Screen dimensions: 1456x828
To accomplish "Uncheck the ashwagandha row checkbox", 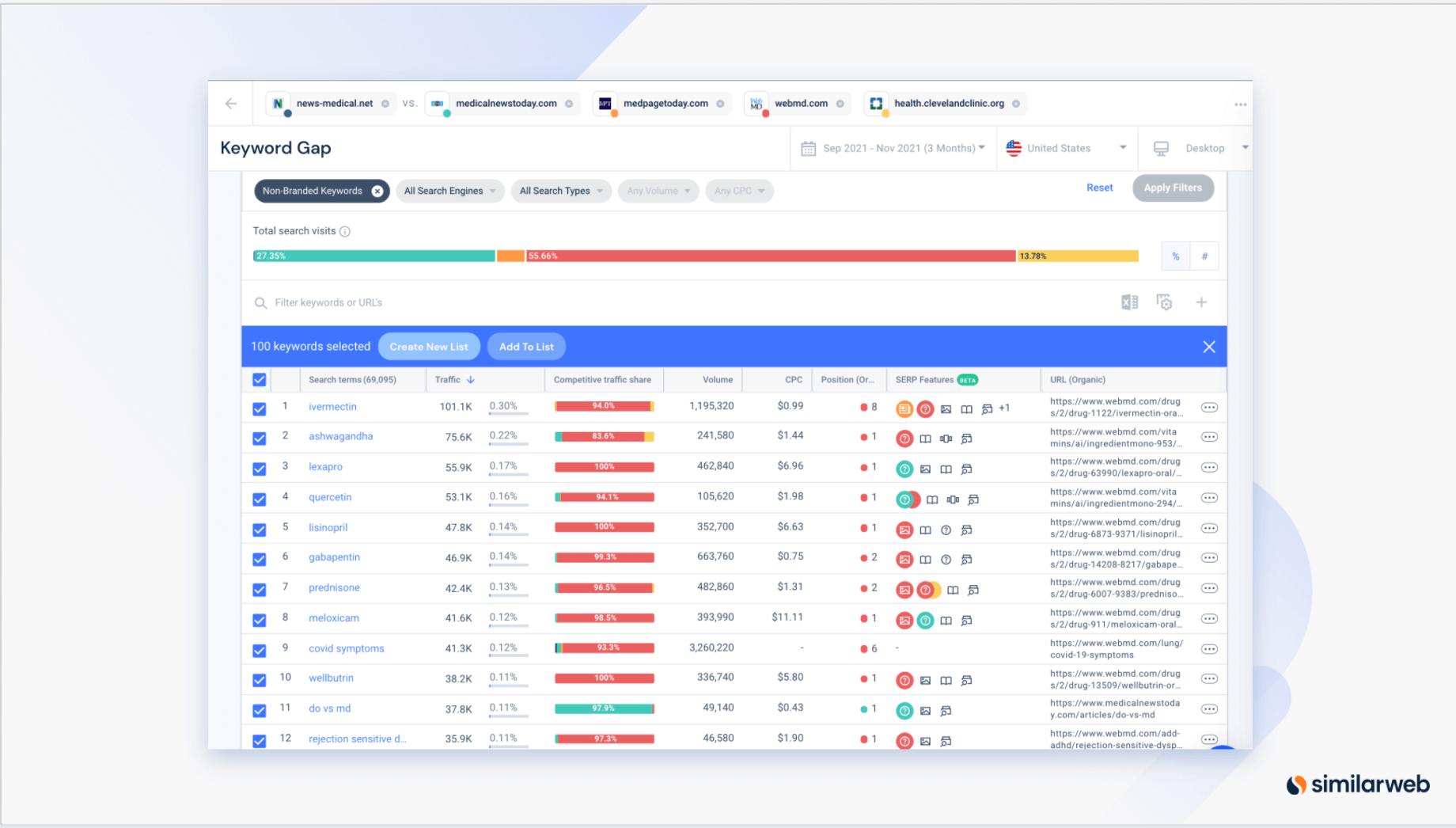I will 259,438.
